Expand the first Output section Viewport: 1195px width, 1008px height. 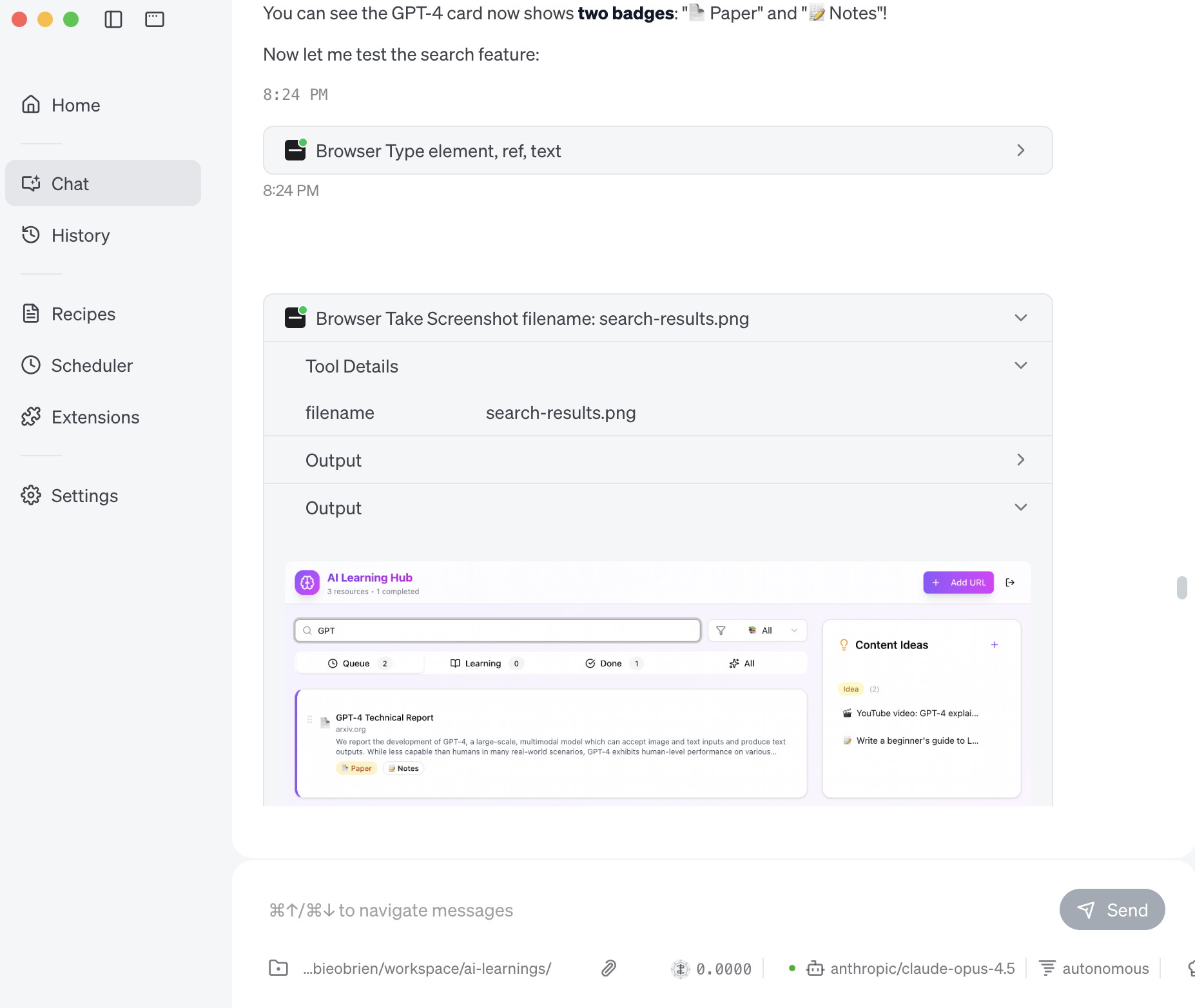(x=658, y=460)
